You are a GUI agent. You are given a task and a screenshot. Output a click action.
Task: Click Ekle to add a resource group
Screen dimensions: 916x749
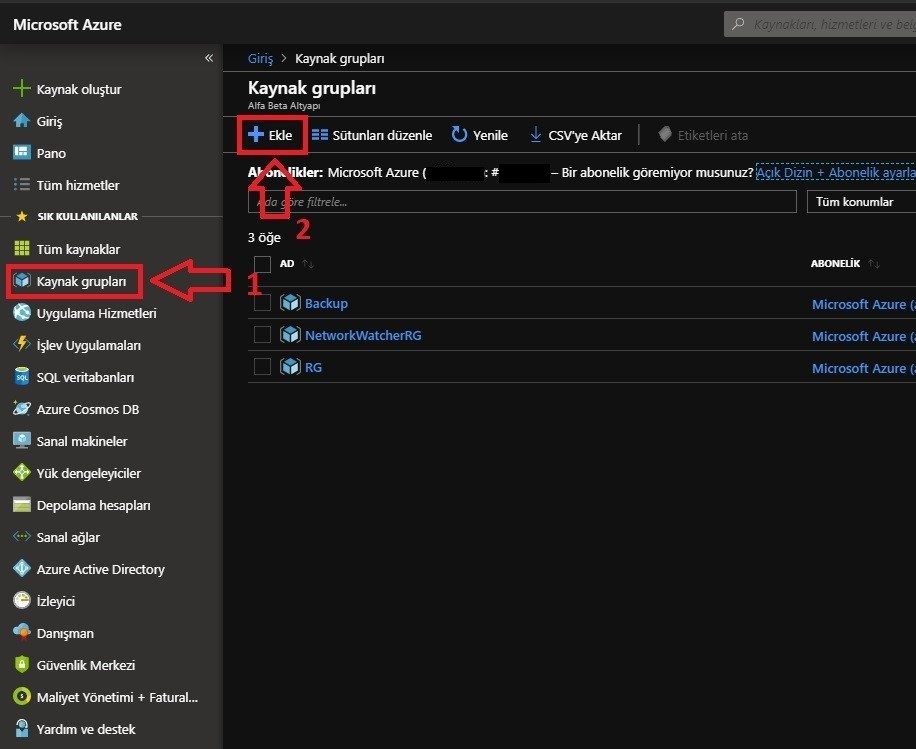coord(270,135)
